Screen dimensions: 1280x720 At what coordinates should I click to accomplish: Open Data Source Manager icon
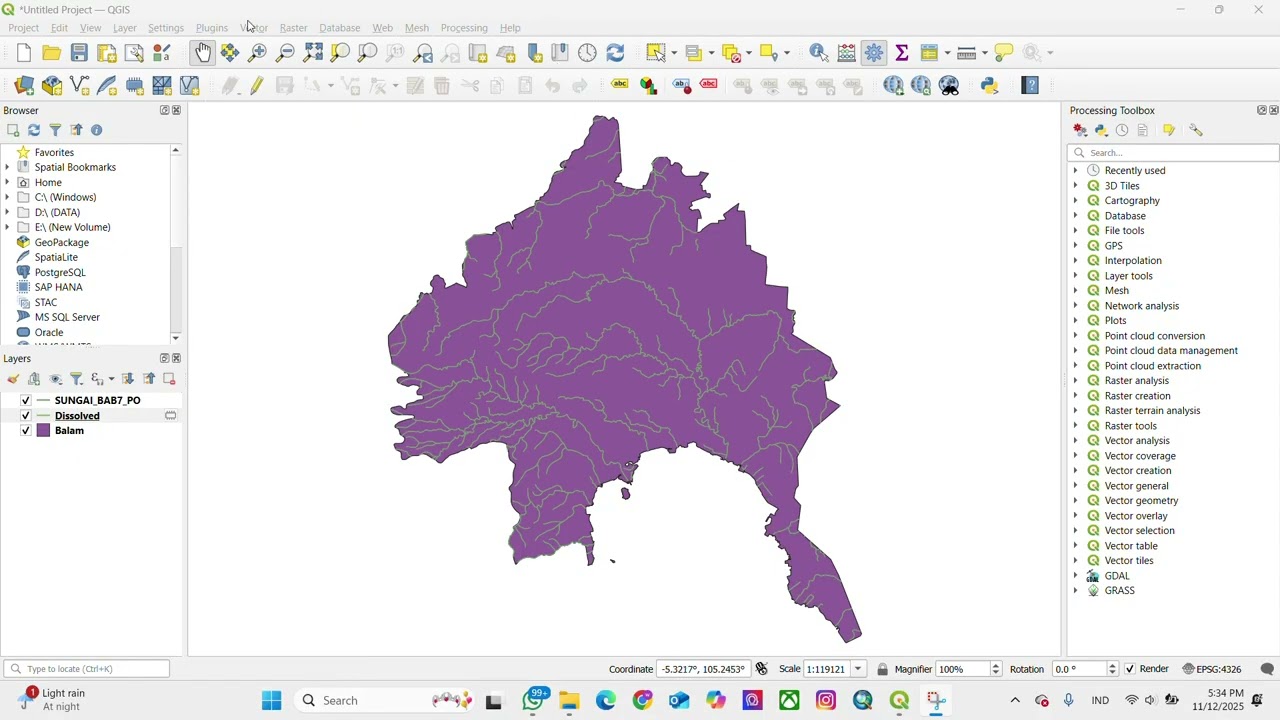(24, 86)
